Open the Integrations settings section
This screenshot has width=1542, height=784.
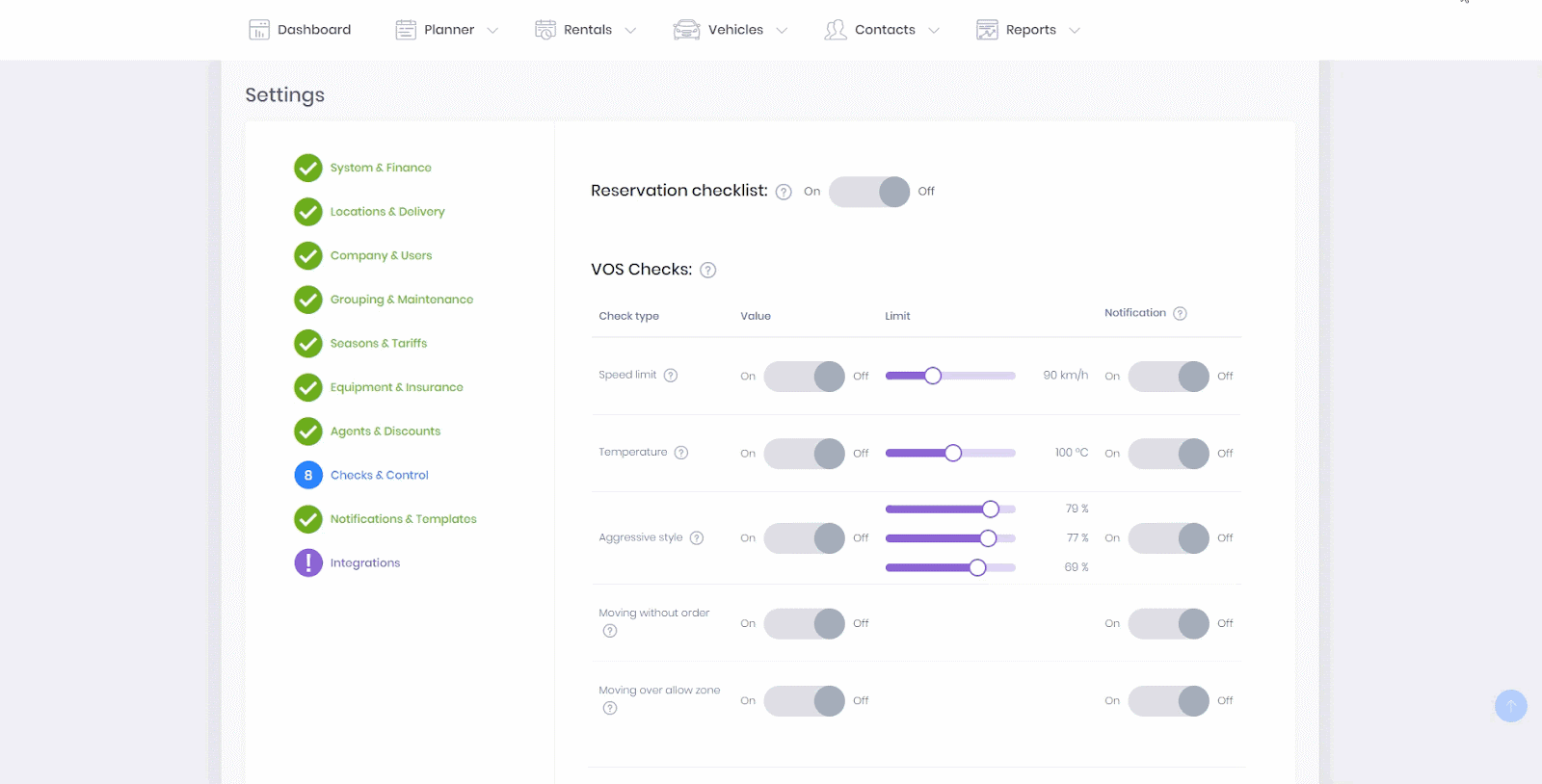click(x=364, y=563)
